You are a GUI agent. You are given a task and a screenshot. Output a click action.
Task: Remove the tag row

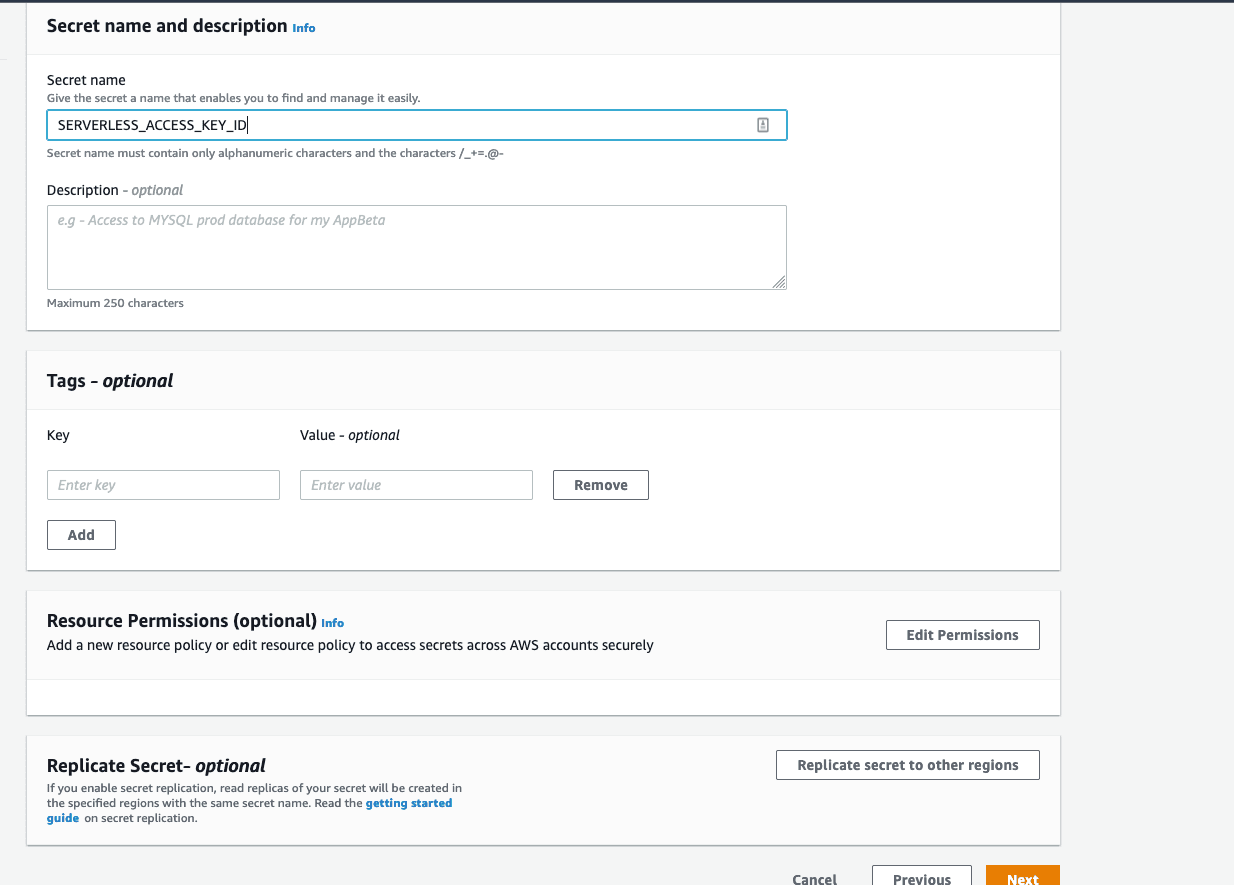point(601,485)
